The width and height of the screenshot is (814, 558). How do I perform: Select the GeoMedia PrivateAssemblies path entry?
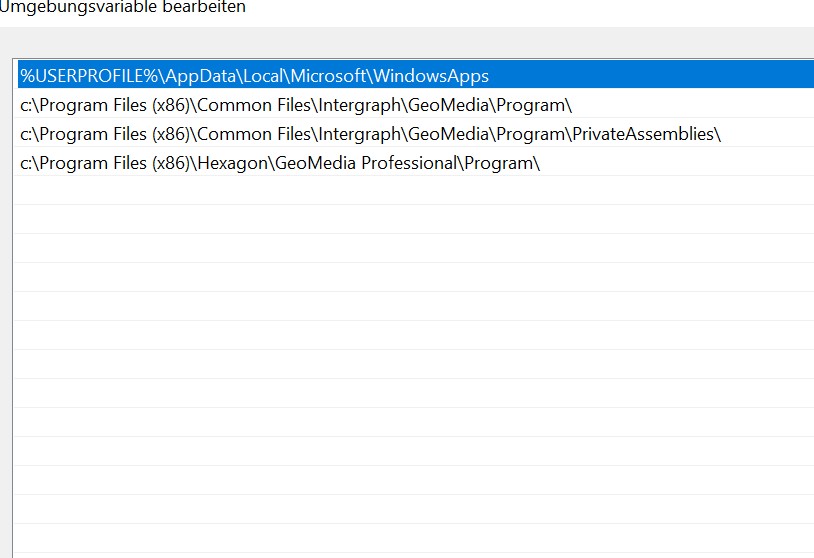(370, 134)
